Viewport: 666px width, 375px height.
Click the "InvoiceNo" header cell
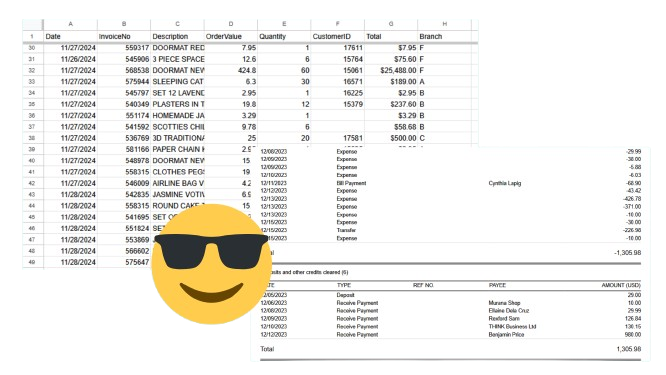pos(124,37)
